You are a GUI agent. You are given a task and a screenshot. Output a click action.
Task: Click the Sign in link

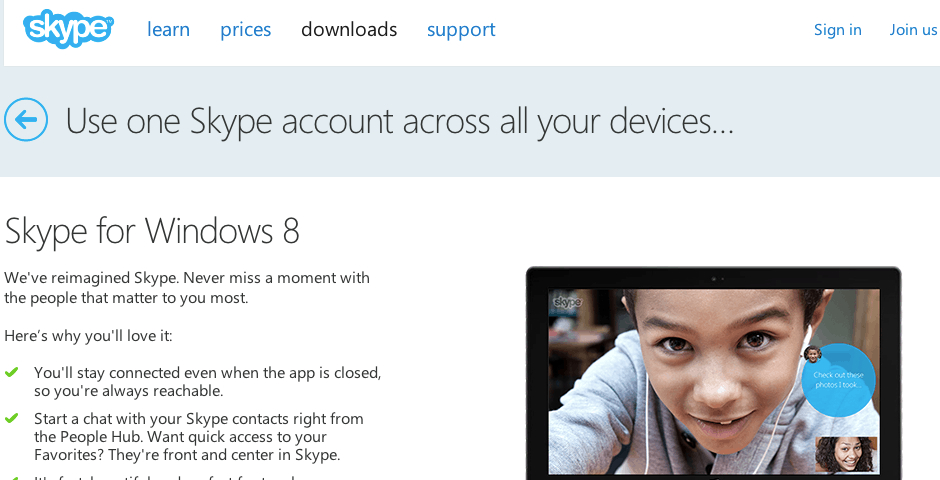pyautogui.click(x=837, y=29)
